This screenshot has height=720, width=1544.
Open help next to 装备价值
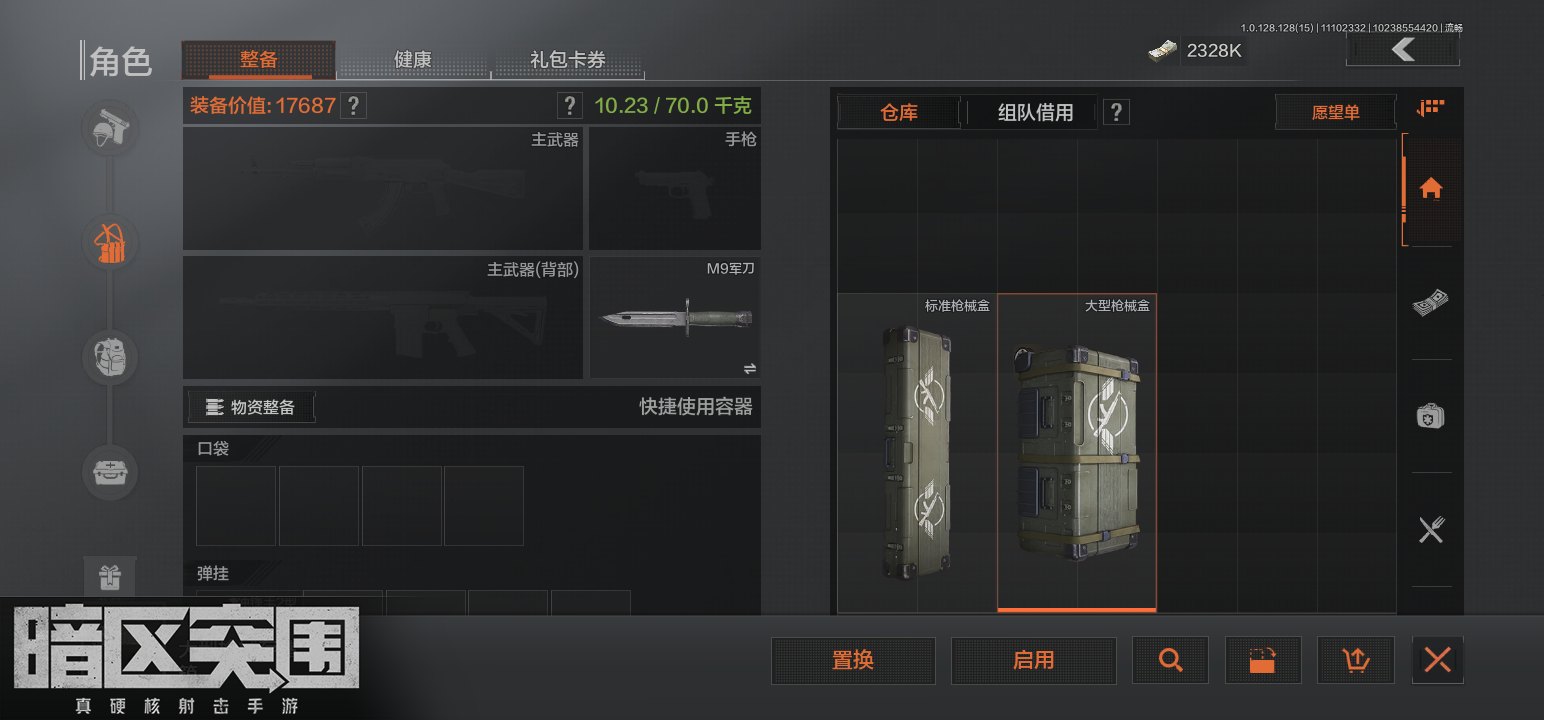(x=352, y=106)
